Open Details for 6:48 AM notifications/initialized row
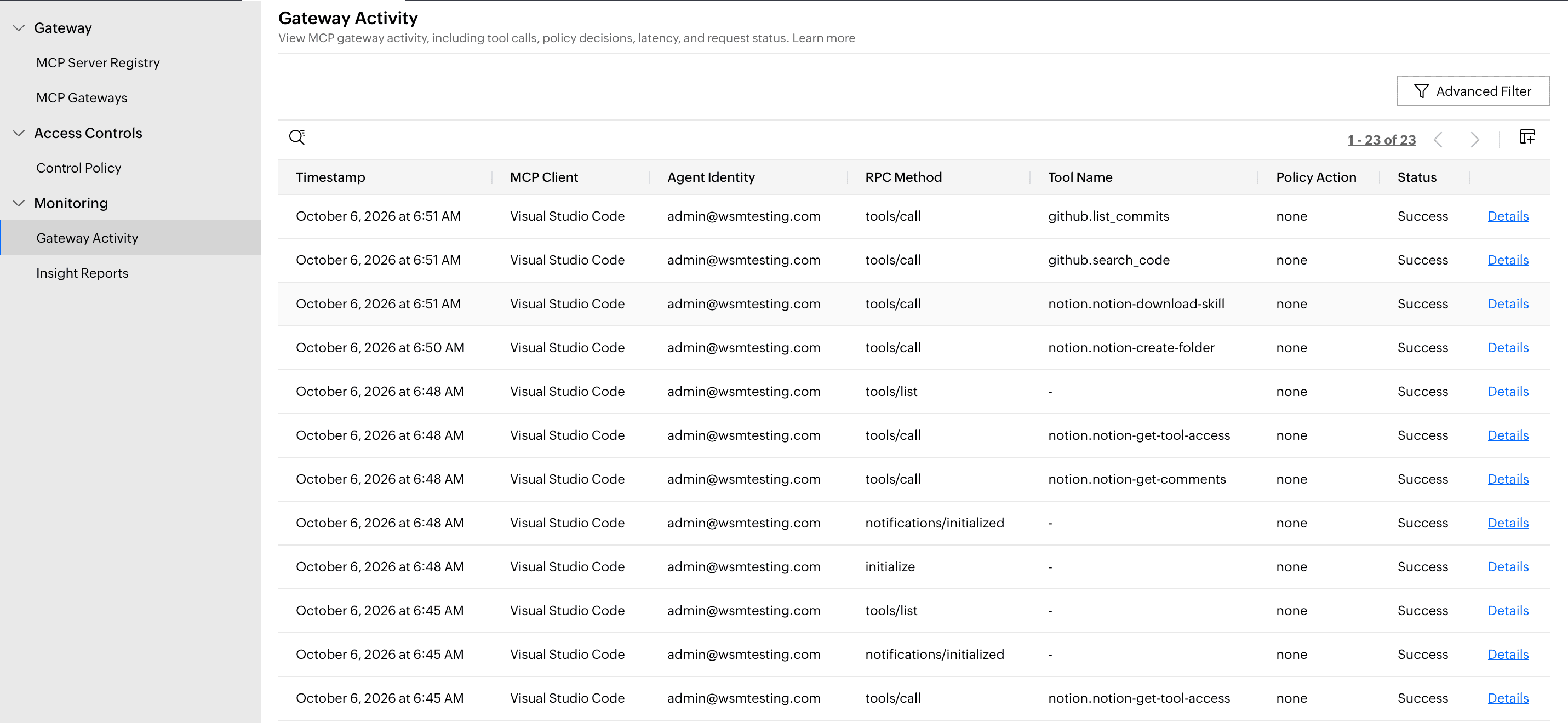 click(1508, 523)
